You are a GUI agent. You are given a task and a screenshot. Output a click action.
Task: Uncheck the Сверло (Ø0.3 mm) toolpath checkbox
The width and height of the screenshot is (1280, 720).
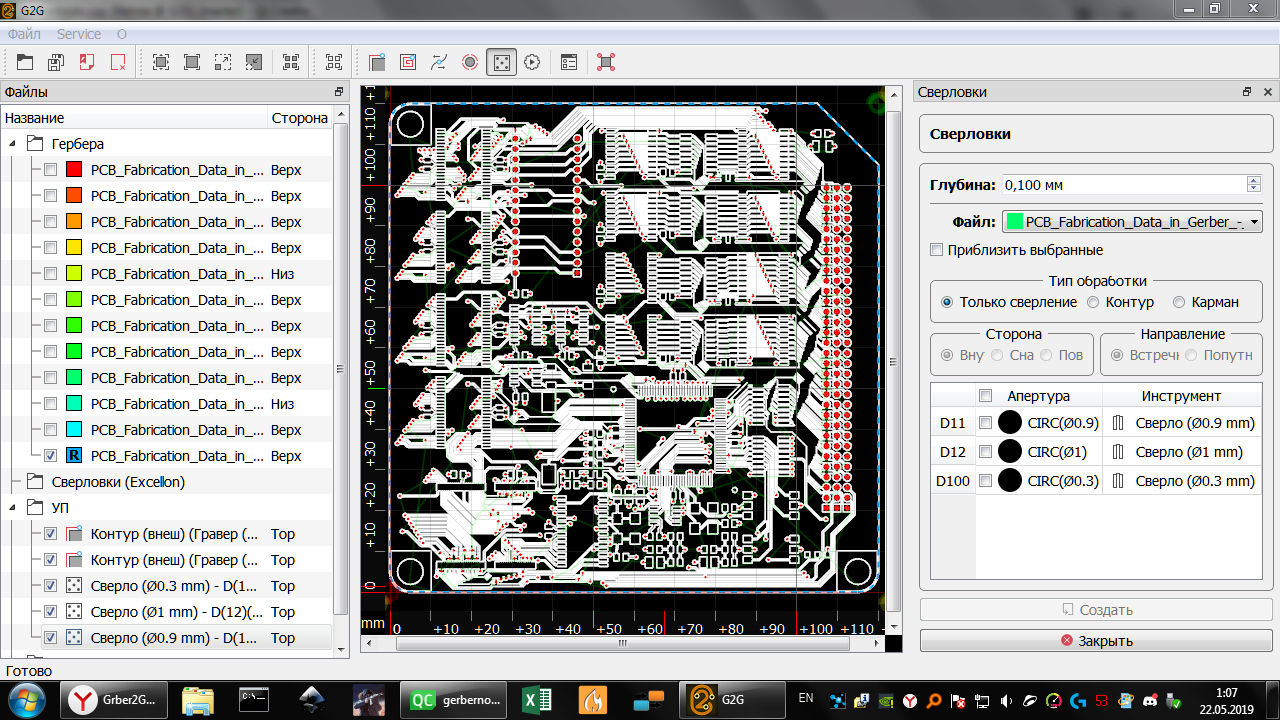point(50,586)
